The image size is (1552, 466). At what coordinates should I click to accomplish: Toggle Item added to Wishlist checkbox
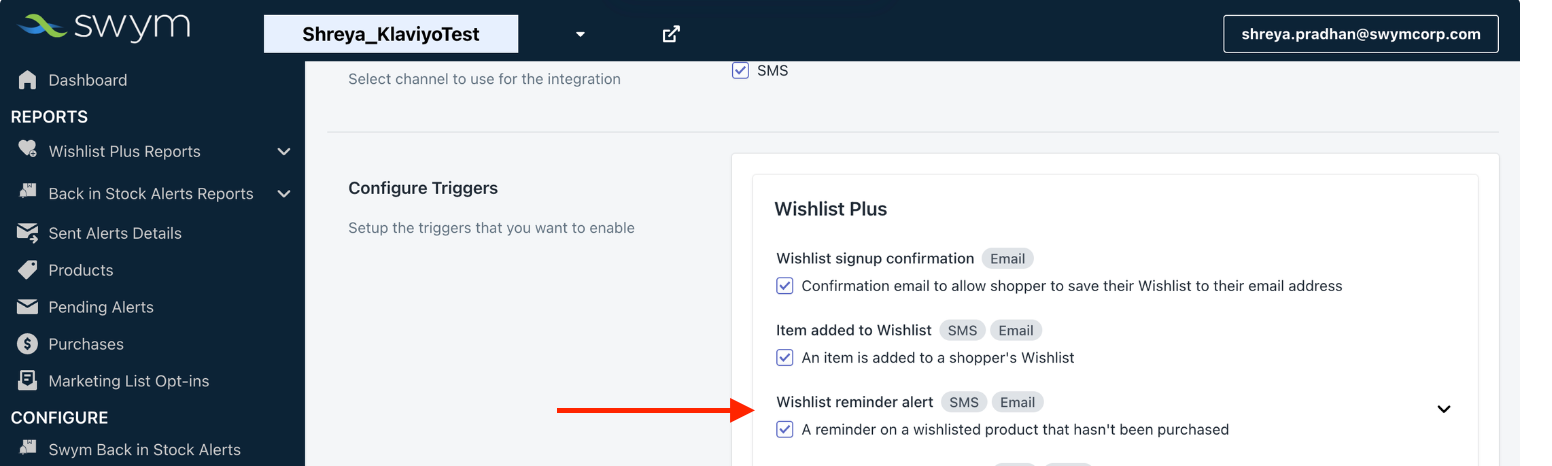tap(785, 358)
